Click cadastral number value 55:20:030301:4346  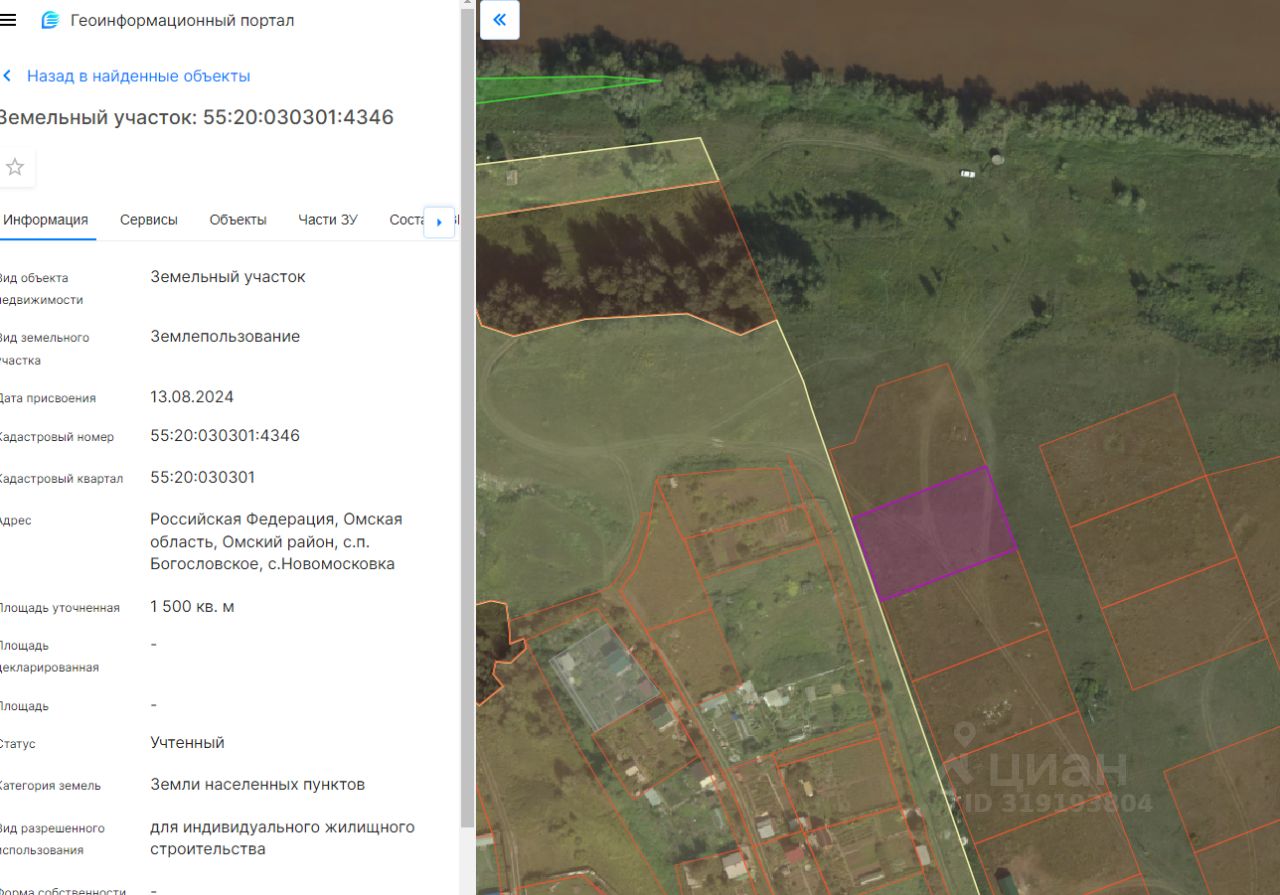click(225, 436)
